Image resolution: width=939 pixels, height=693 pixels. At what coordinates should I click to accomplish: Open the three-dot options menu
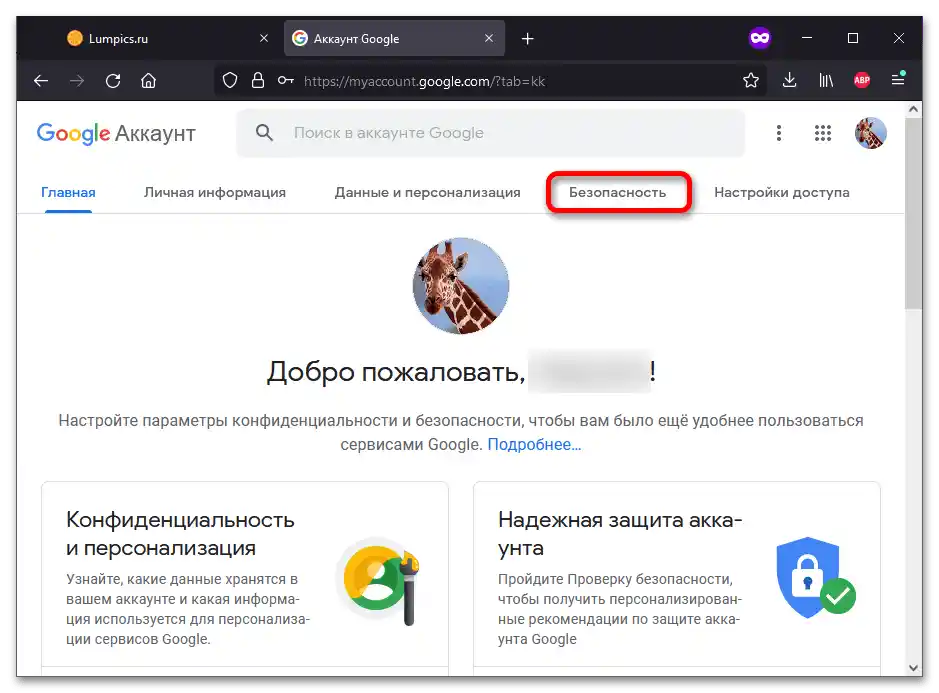click(x=779, y=133)
